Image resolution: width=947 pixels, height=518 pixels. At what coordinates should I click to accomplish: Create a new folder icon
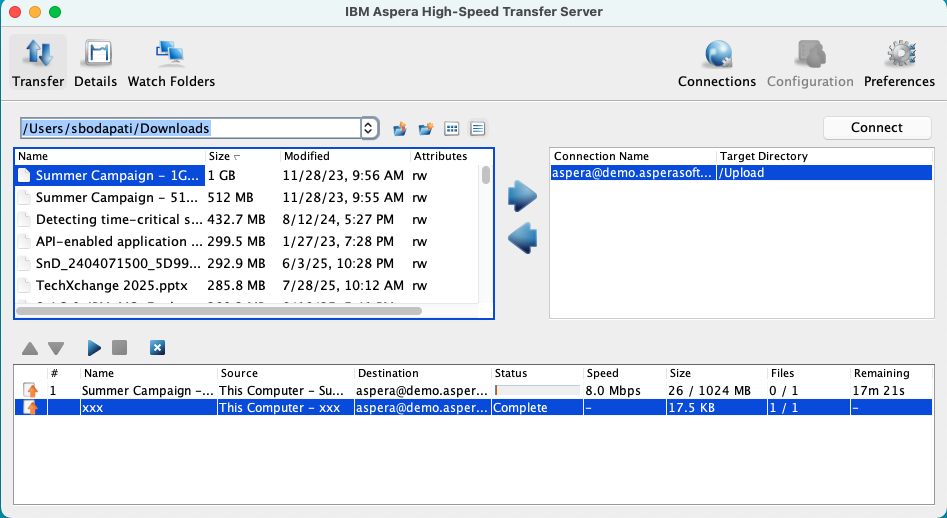pos(426,129)
